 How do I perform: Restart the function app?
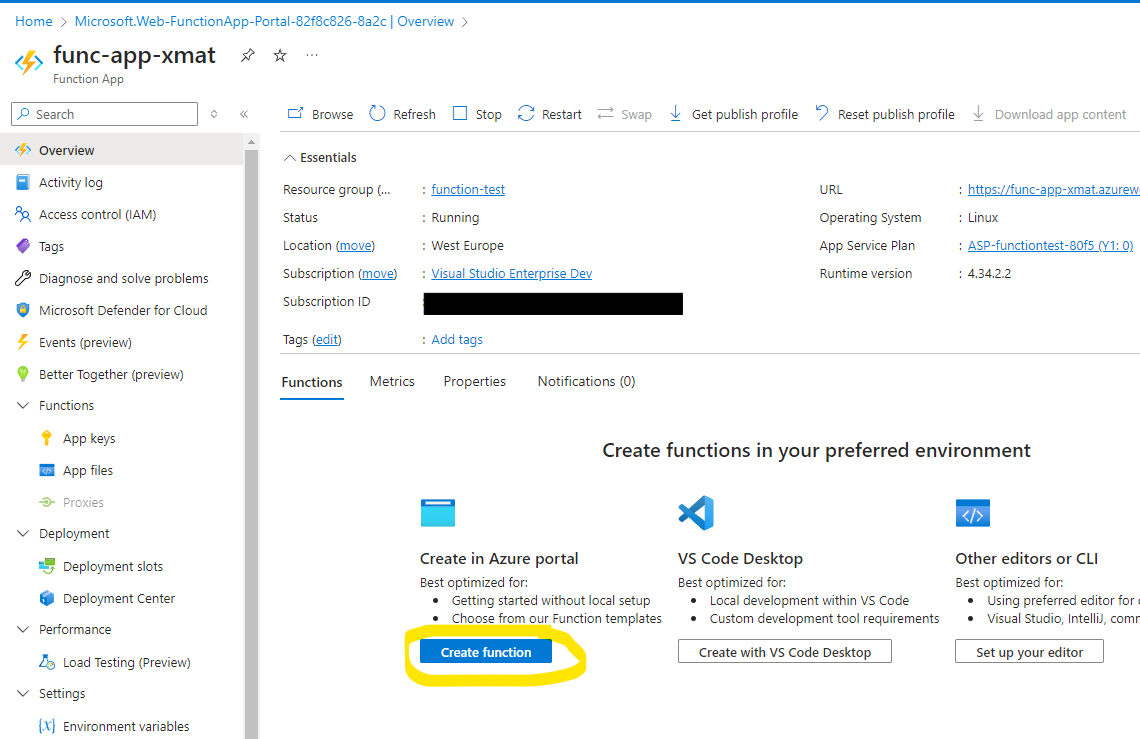pyautogui.click(x=550, y=114)
